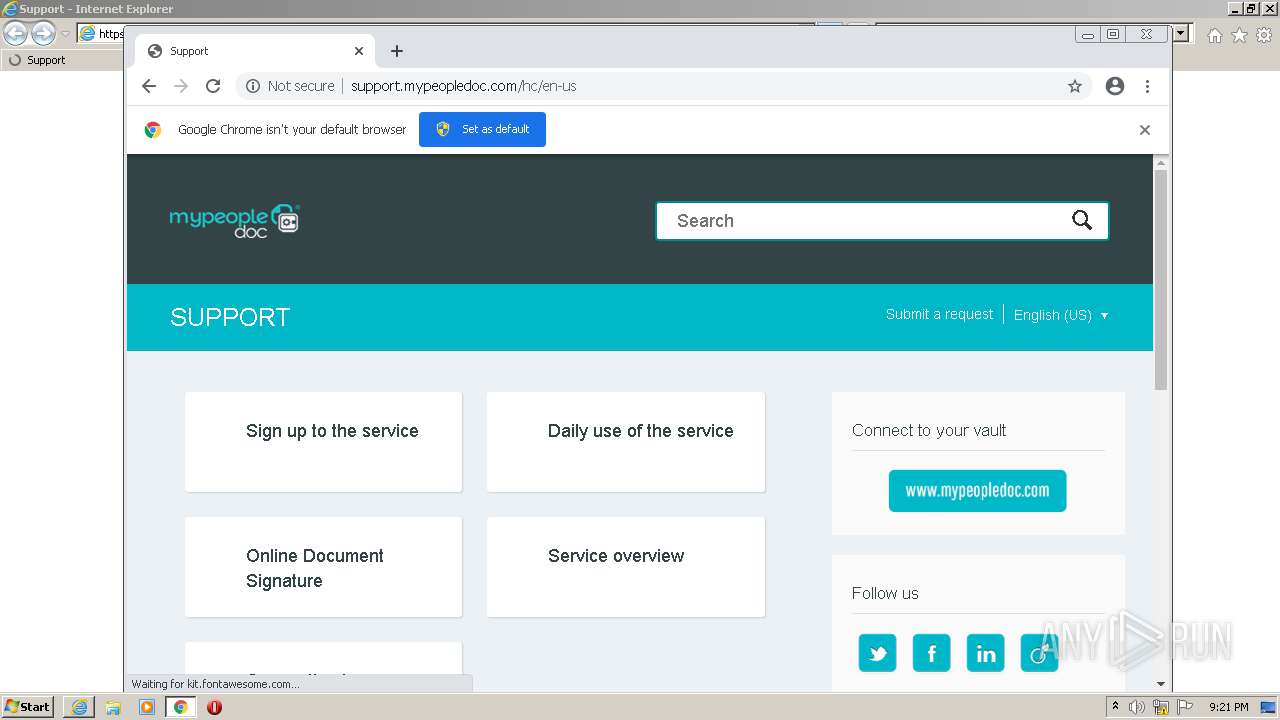Click the Chrome address bar URL
This screenshot has width=1280, height=720.
pyautogui.click(x=463, y=86)
